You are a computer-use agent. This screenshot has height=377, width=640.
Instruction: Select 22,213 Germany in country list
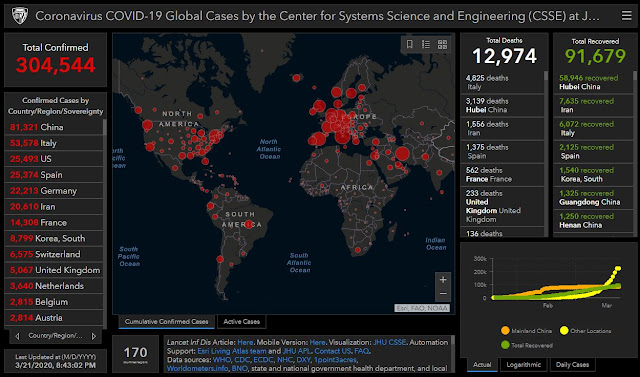53,191
